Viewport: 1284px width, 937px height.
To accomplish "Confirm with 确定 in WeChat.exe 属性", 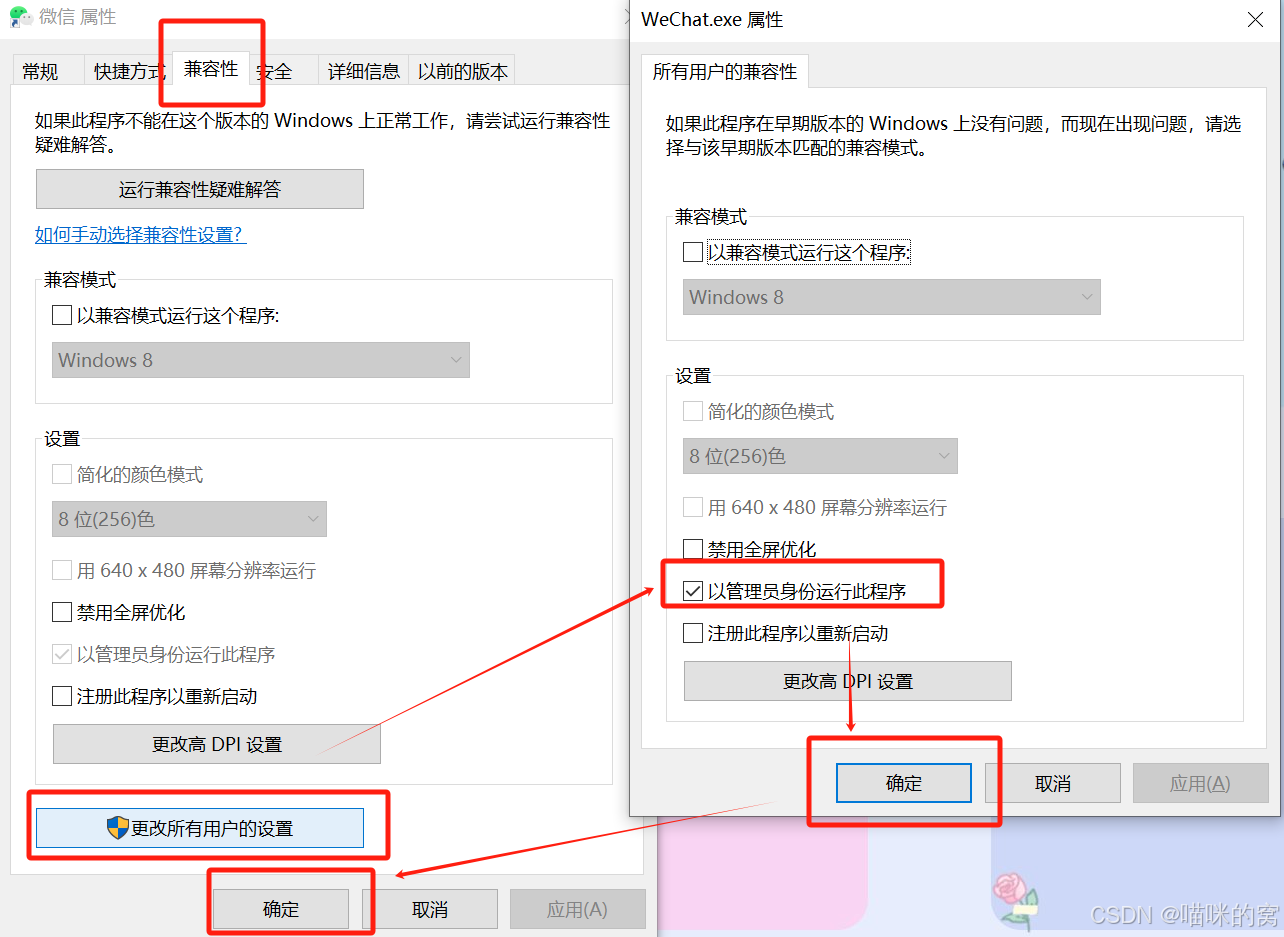I will 904,783.
